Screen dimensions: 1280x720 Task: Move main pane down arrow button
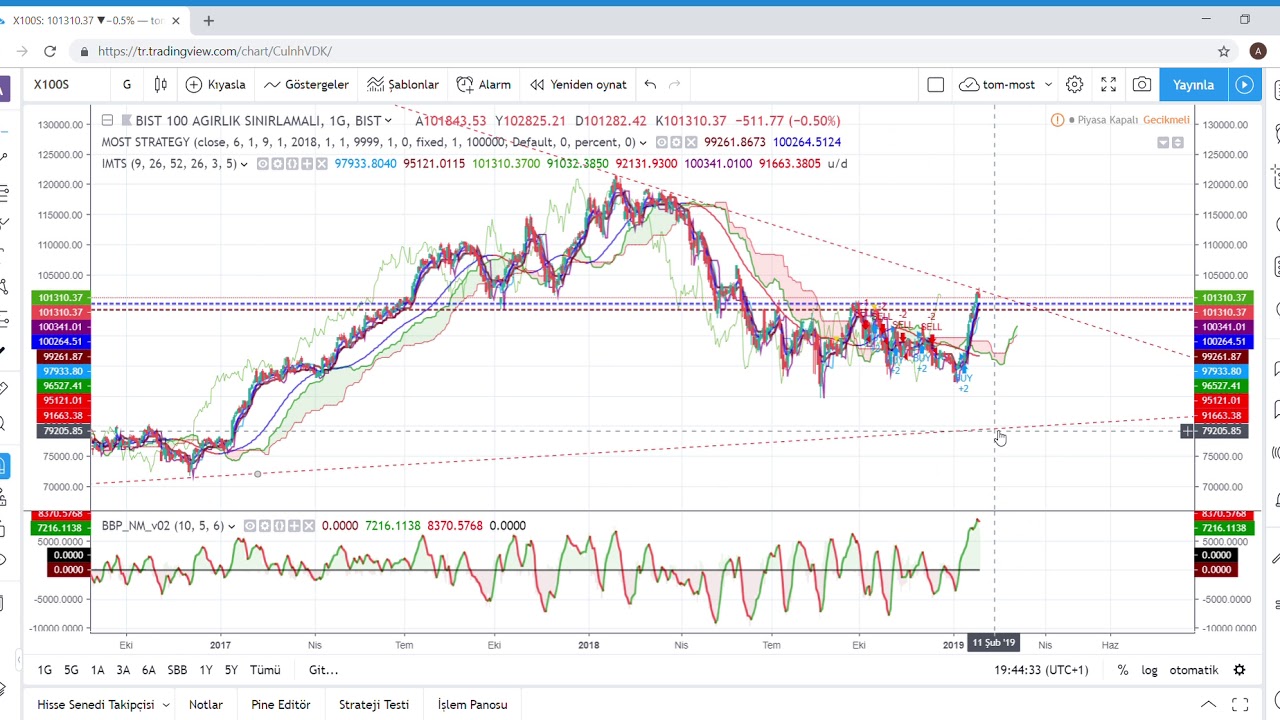(x=1163, y=143)
